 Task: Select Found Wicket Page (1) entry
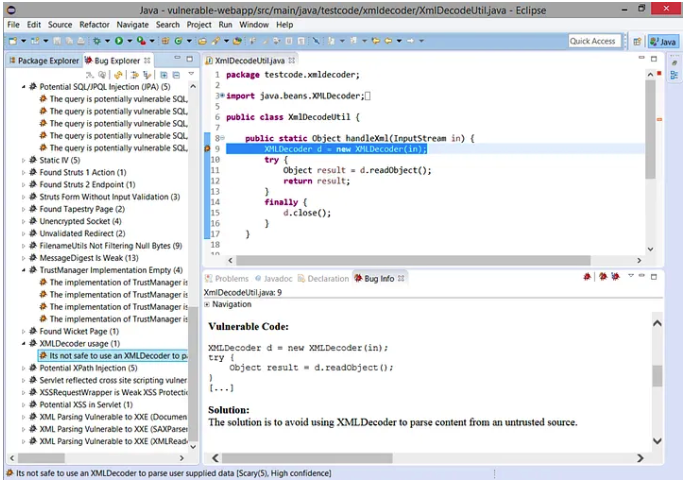tap(79, 331)
